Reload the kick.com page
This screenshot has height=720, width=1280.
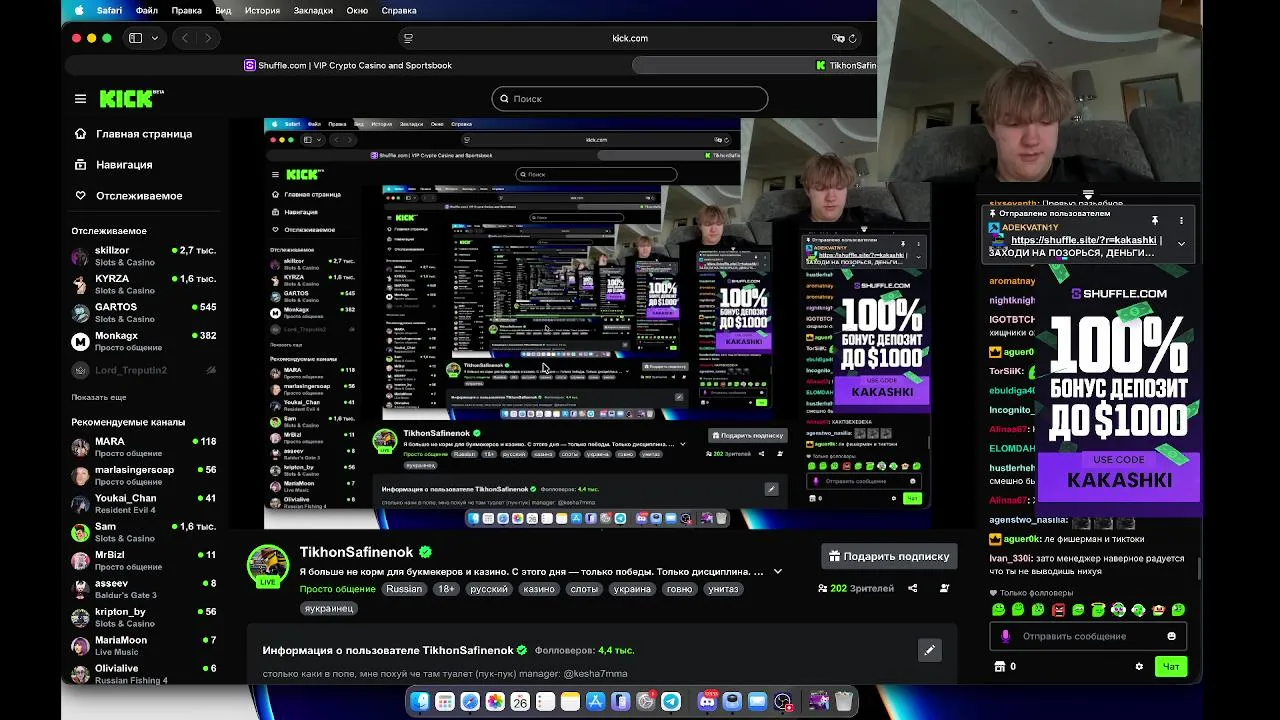click(853, 38)
